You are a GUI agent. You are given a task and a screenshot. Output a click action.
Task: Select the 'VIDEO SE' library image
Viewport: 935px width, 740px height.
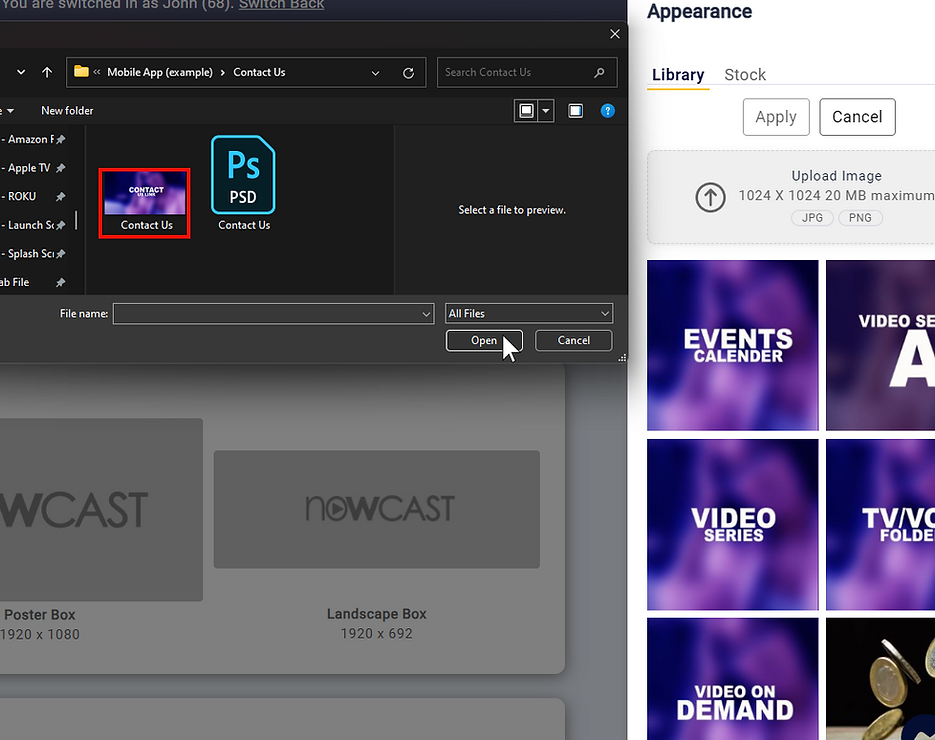point(880,345)
